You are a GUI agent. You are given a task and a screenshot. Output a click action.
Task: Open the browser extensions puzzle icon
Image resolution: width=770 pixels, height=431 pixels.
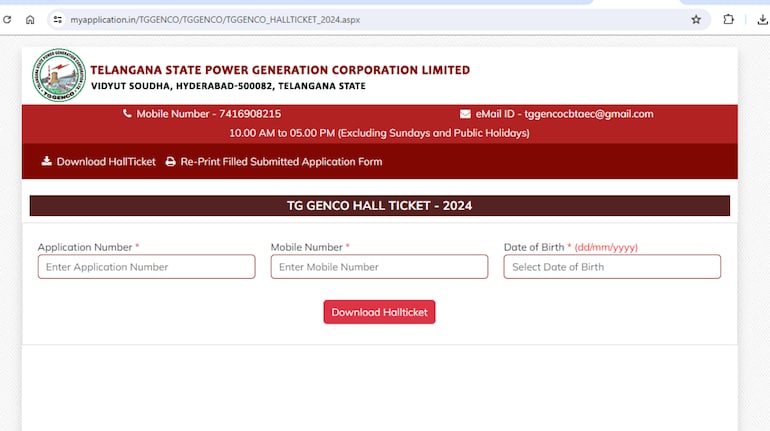pos(728,20)
